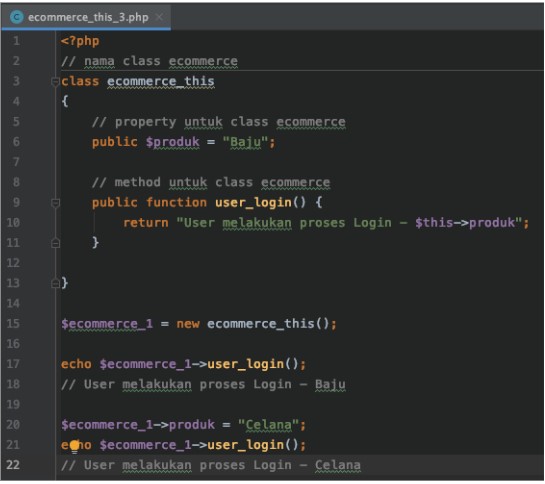Image resolution: width=545 pixels, height=484 pixels.
Task: Click the comment text on line 22
Action: (x=211, y=465)
